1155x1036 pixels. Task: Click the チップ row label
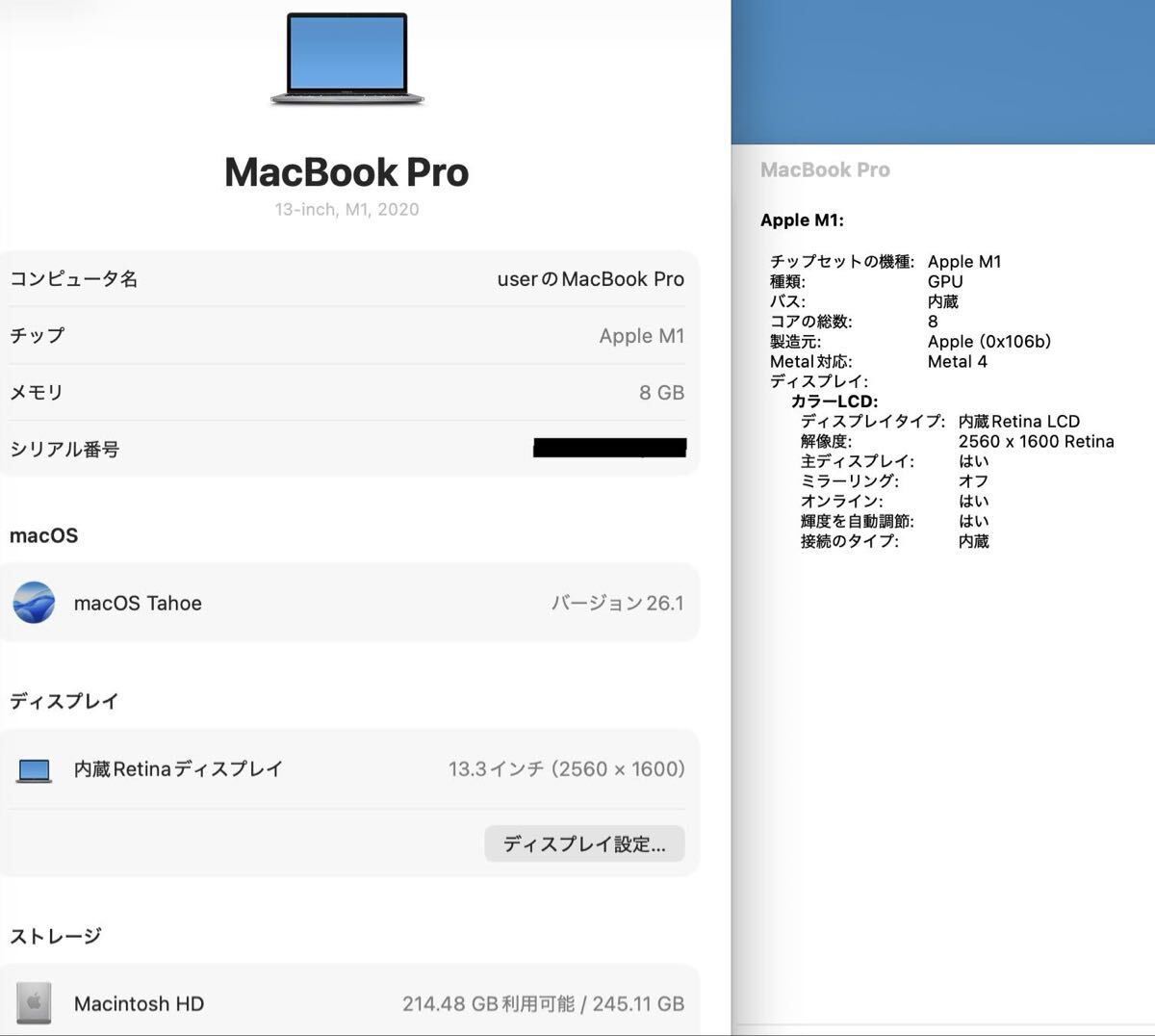click(x=38, y=335)
